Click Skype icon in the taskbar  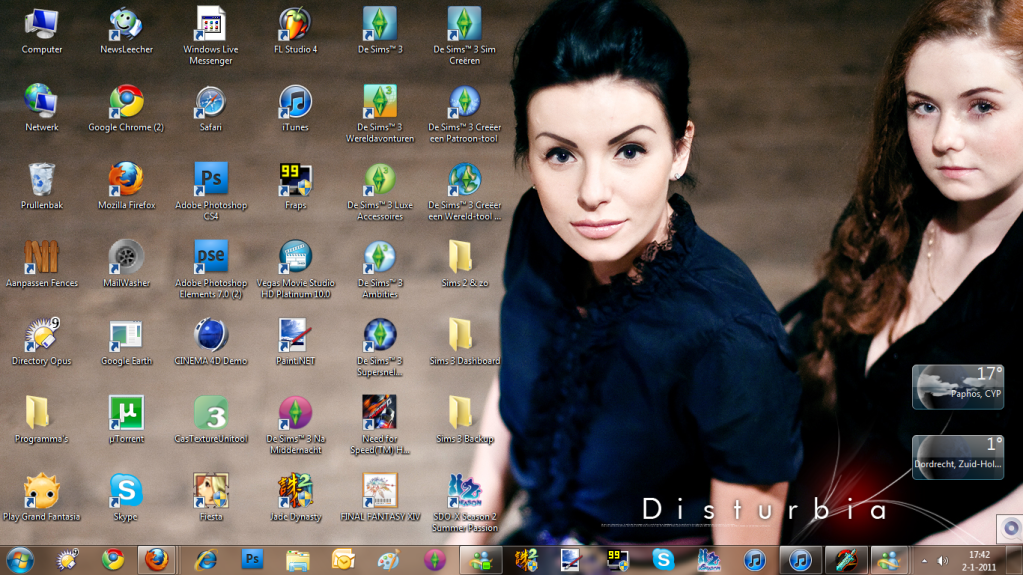click(663, 559)
